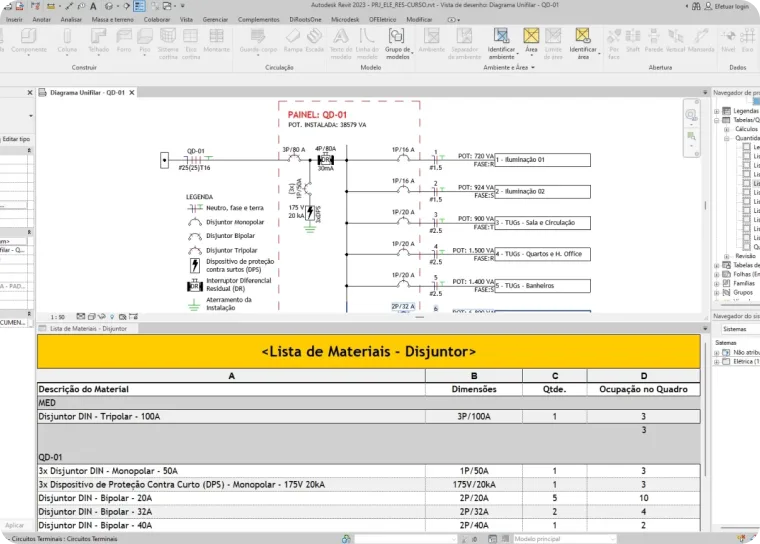Expand the Cálculos tree node
The image size is (760, 544).
(726, 129)
